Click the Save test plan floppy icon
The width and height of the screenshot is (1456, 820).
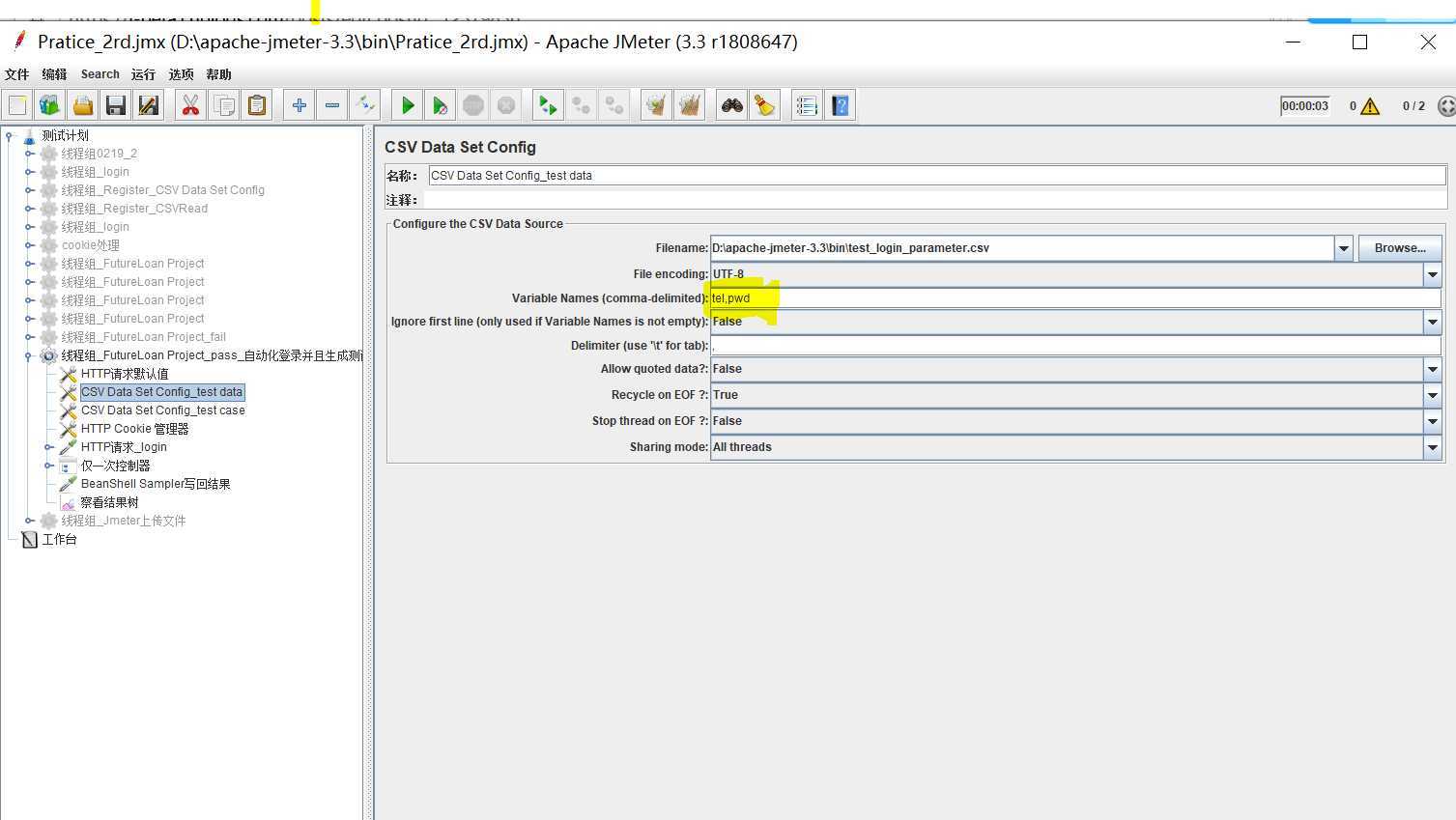click(116, 105)
